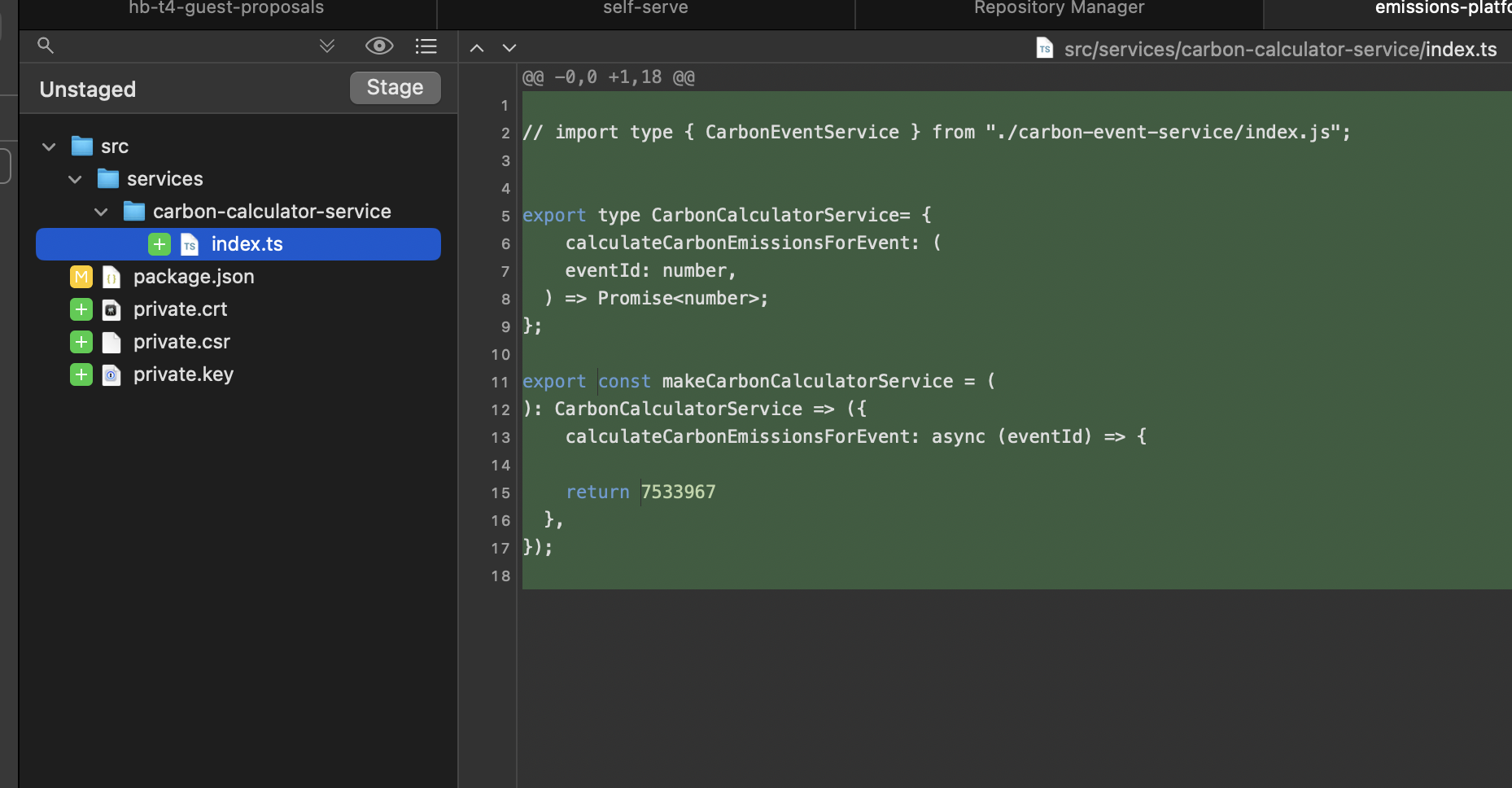Switch to list view icon
Image resolution: width=1512 pixels, height=788 pixels.
click(426, 46)
